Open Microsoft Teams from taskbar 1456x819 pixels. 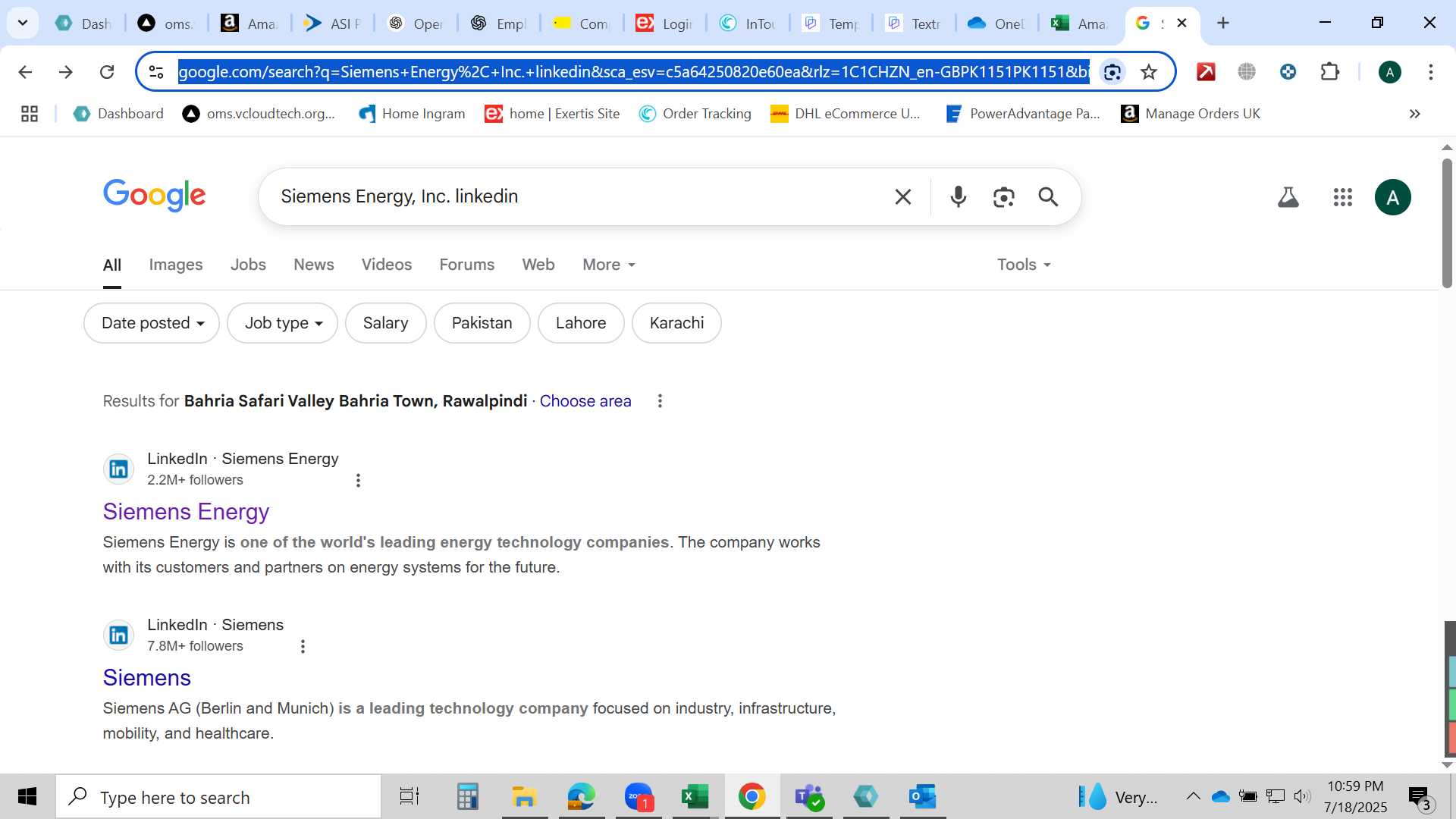(x=808, y=797)
